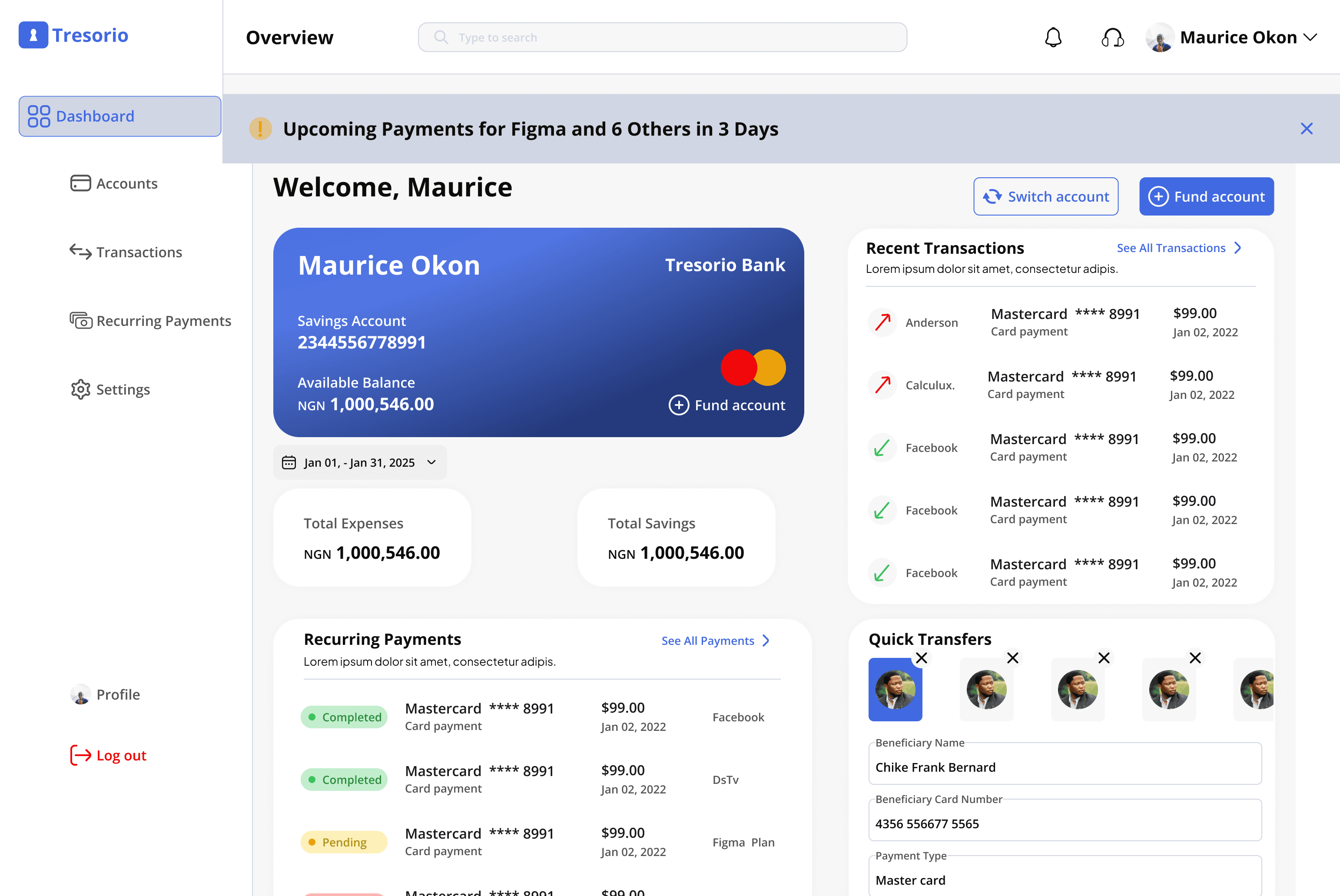Click calendar icon in date range
1340x896 pixels.
[289, 462]
